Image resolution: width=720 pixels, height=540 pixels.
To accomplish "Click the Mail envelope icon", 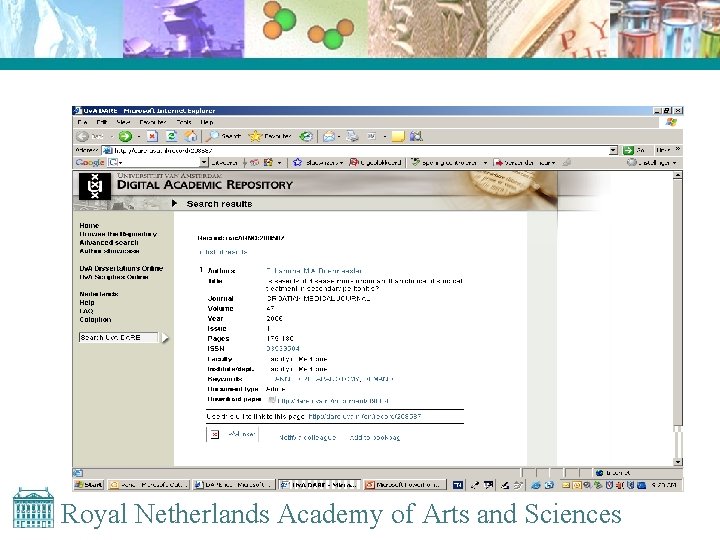I will click(329, 136).
